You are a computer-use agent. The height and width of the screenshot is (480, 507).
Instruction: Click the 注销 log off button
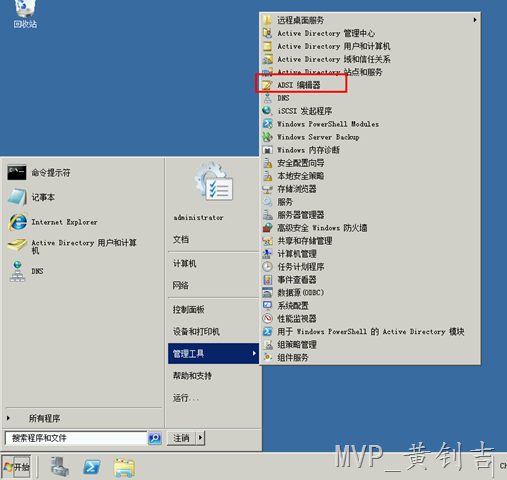click(182, 438)
